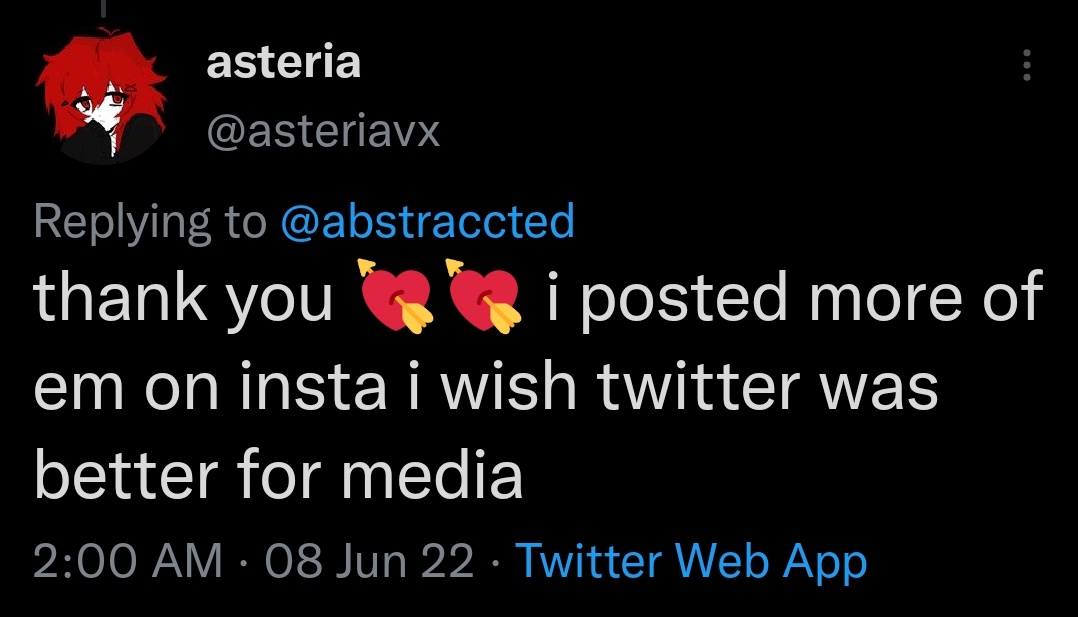Open the @asteriavx handle link
Image resolution: width=1078 pixels, height=617 pixels.
(x=322, y=130)
